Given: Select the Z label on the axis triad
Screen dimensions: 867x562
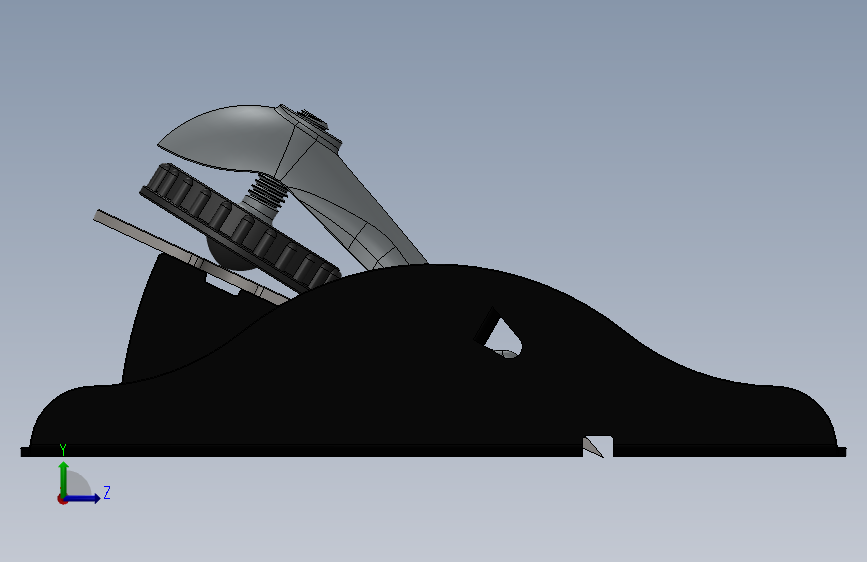Looking at the screenshot, I should [107, 492].
